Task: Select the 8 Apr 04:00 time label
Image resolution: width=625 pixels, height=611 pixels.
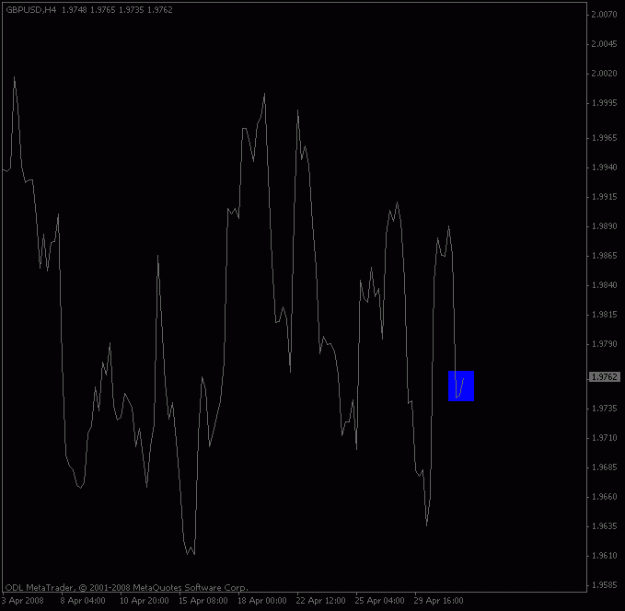Action: click(83, 601)
